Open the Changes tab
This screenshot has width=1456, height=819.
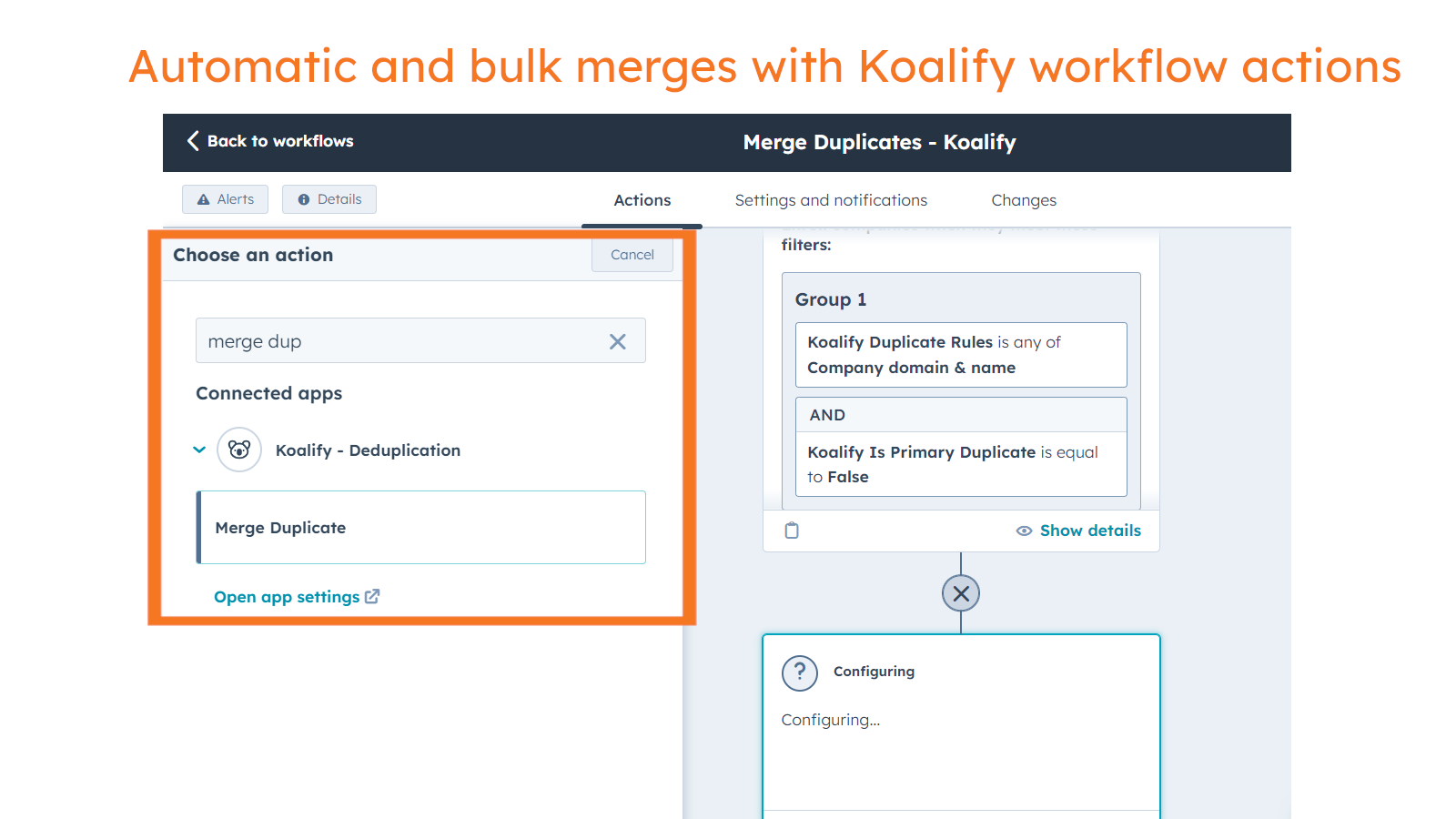pyautogui.click(x=1024, y=200)
